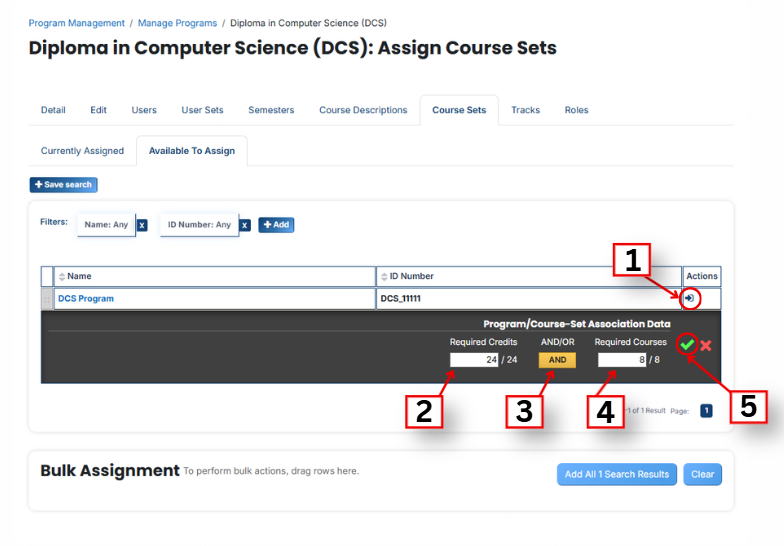Select the Course Sets tab
784x546 pixels.
click(459, 110)
